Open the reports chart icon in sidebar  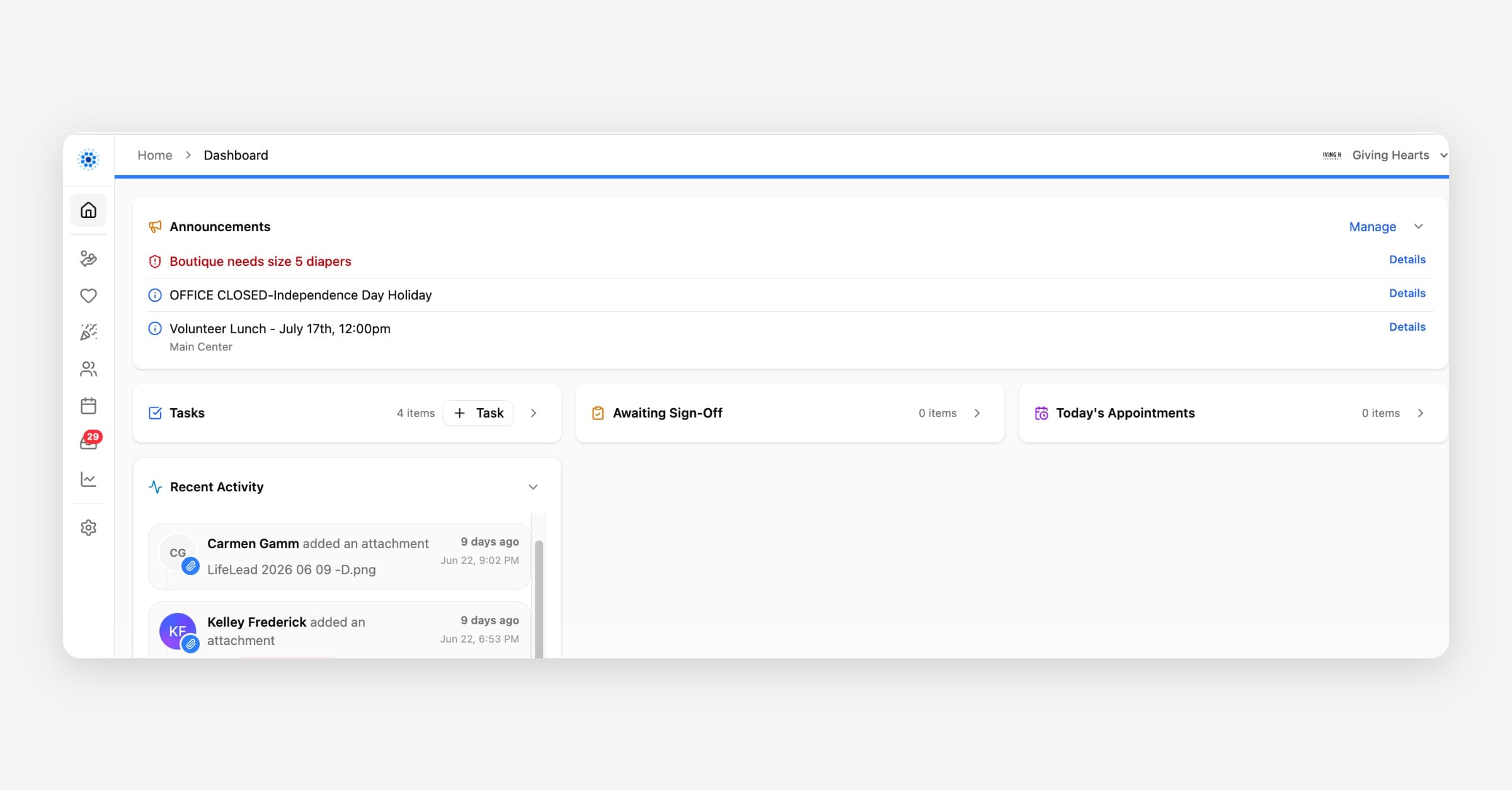click(88, 479)
